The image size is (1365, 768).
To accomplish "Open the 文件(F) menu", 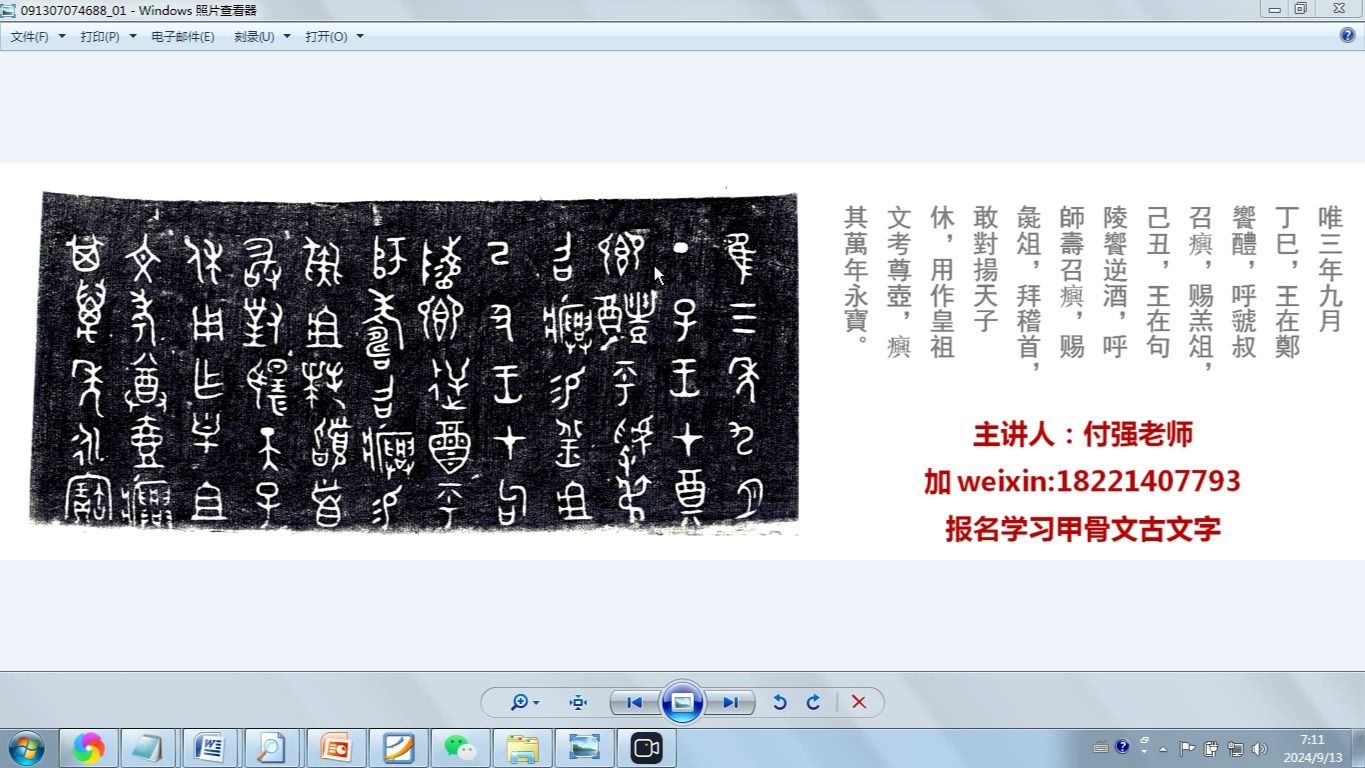I will [30, 36].
